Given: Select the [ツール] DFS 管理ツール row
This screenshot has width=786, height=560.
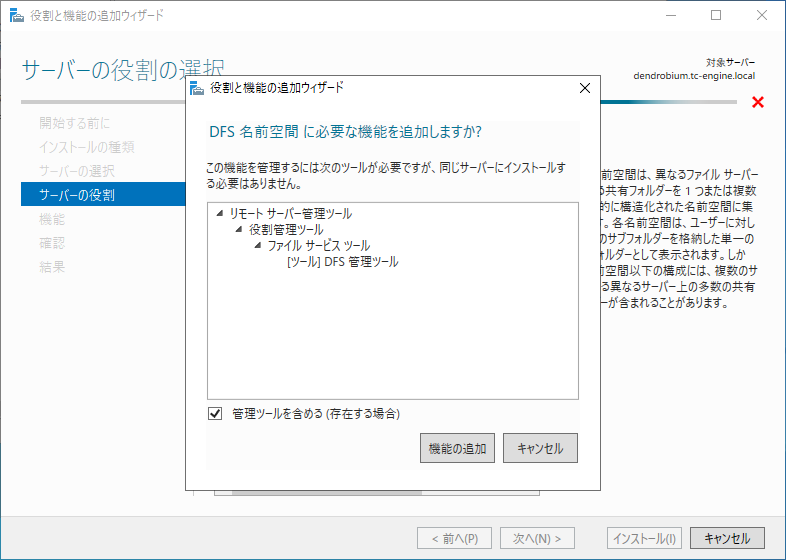Looking at the screenshot, I should click(343, 262).
